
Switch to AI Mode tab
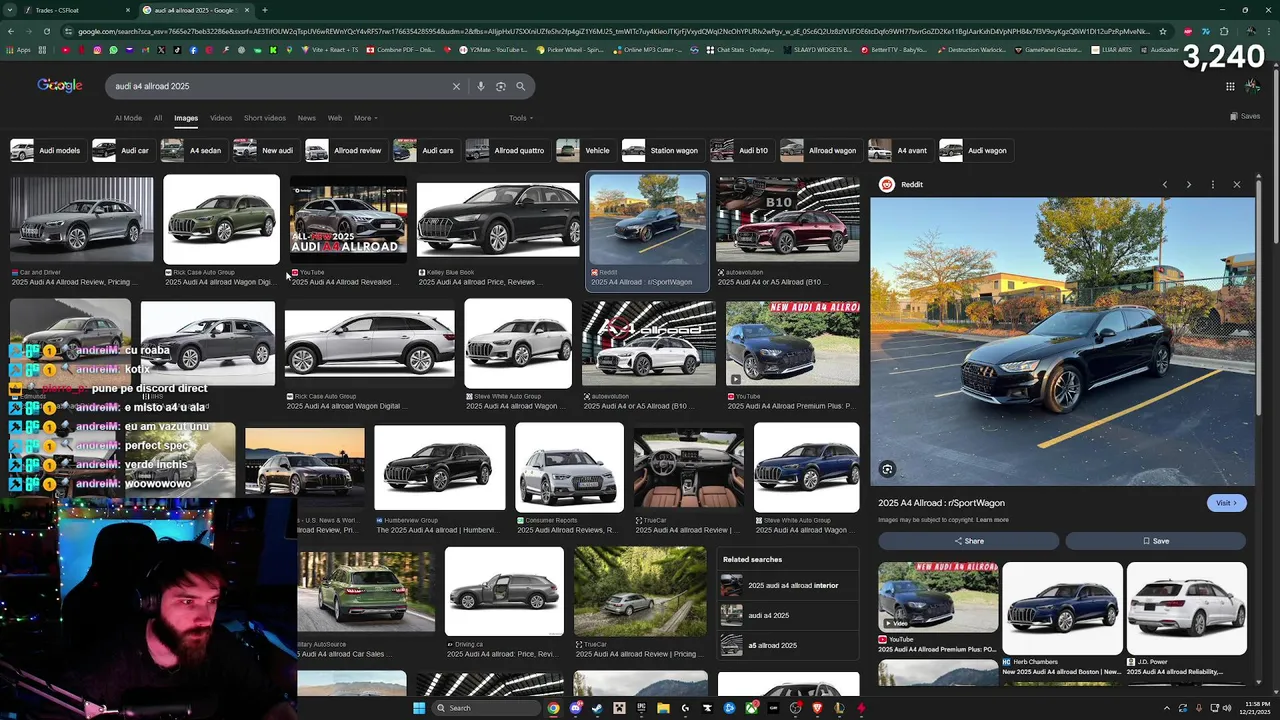128,118
